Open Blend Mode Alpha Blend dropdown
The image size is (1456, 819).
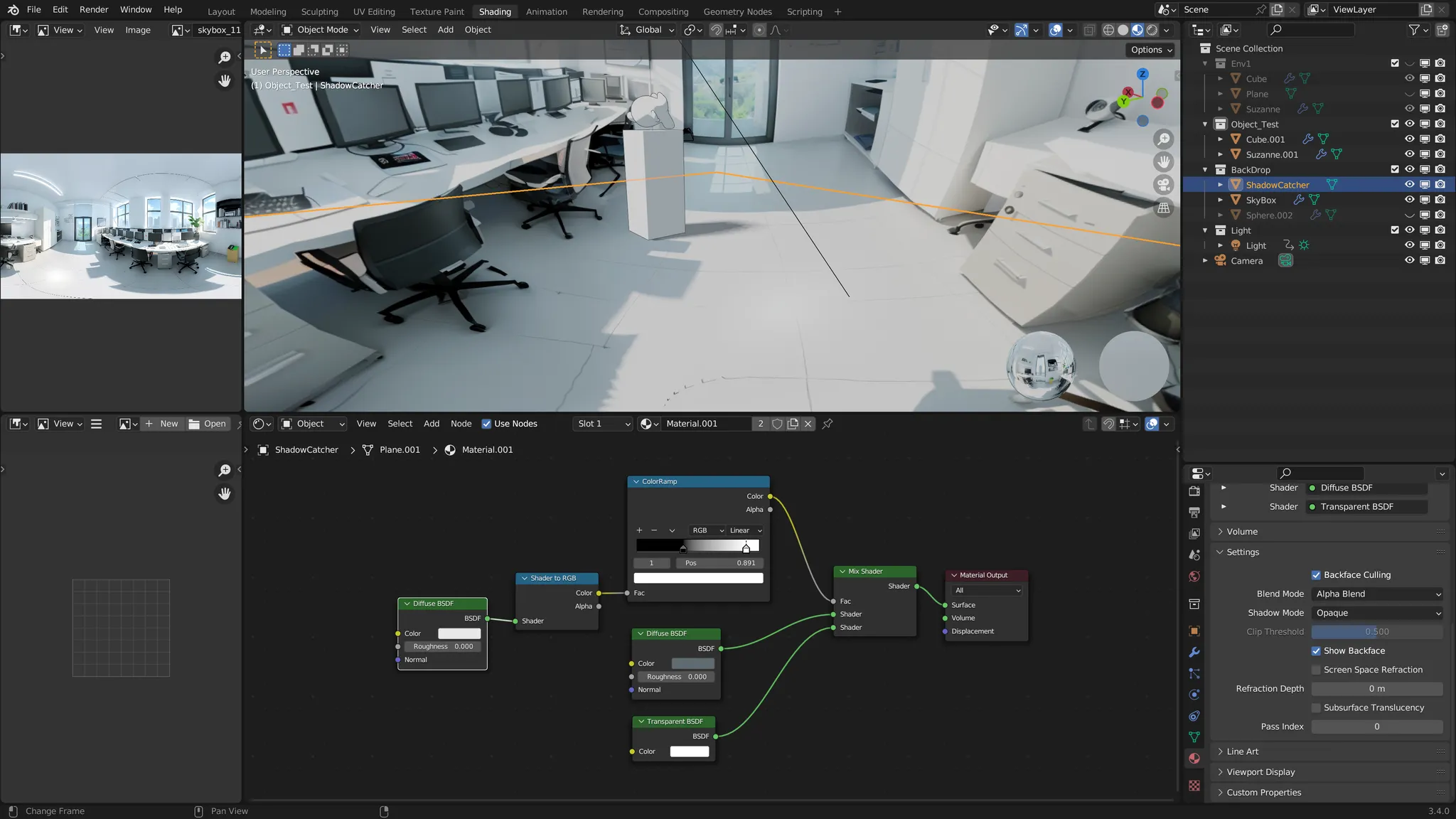1378,594
